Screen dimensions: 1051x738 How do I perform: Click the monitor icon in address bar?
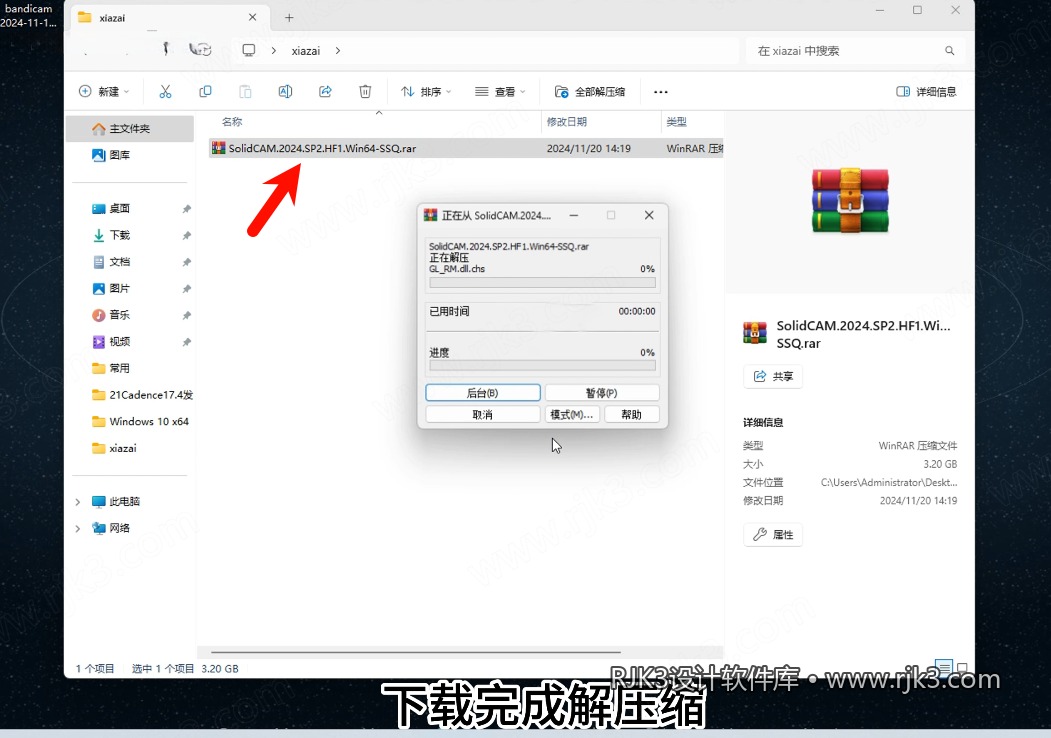[x=249, y=50]
